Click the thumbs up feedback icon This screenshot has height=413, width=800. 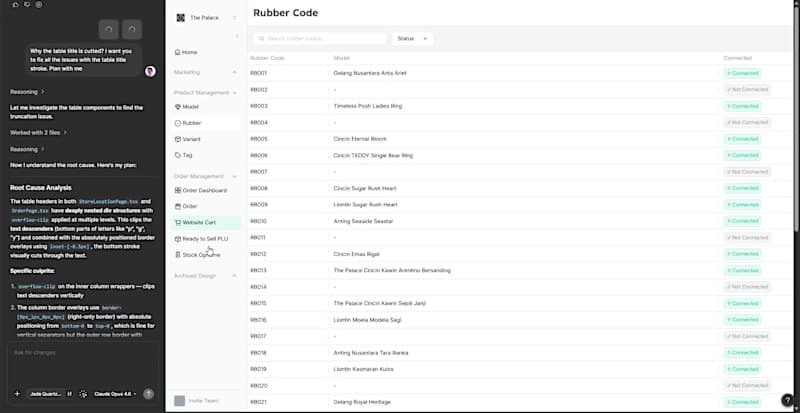pyautogui.click(x=15, y=5)
